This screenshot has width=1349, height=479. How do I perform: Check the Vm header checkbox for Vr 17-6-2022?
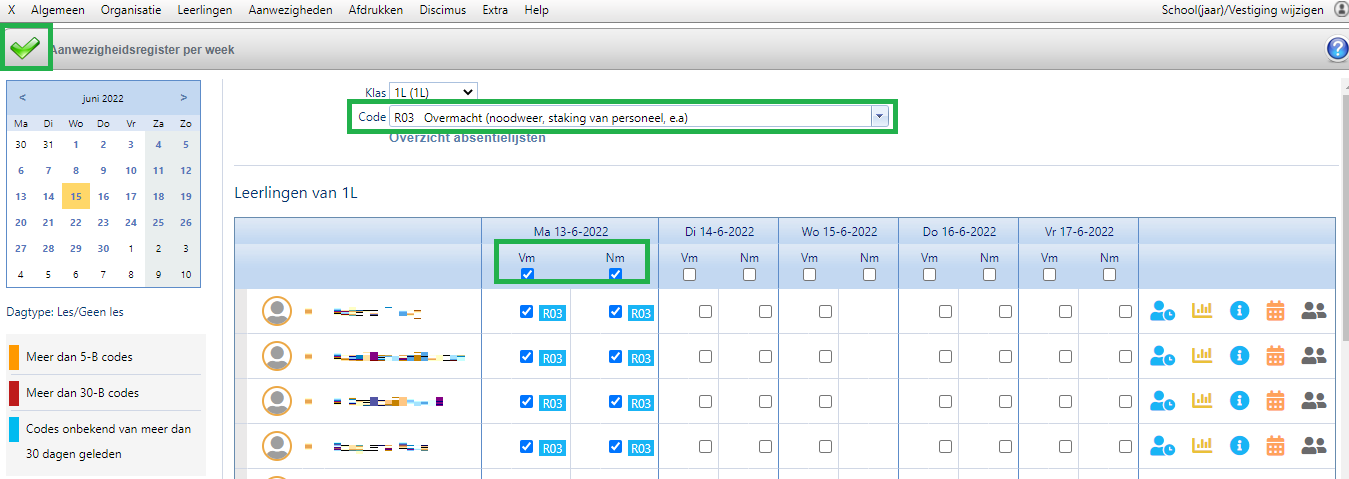pos(1049,275)
